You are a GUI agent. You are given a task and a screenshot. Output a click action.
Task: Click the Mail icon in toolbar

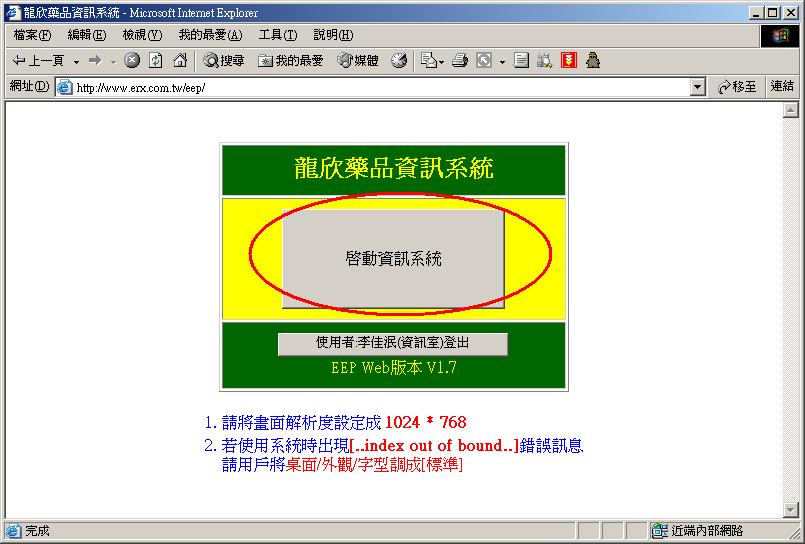[x=428, y=61]
